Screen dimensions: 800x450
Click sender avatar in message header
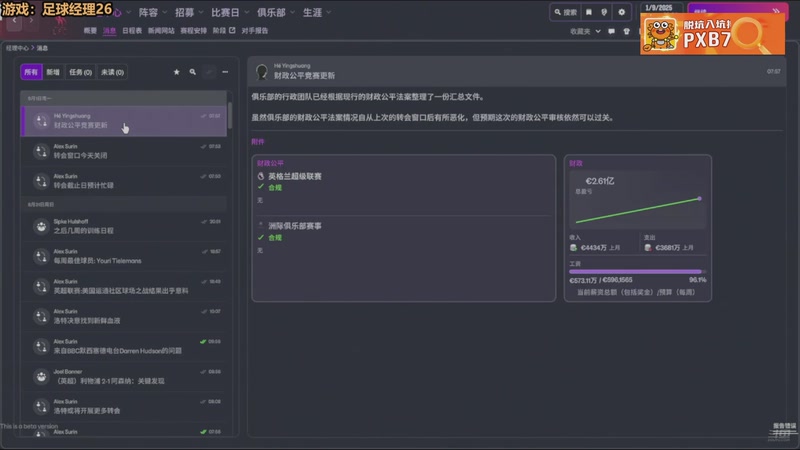tap(262, 71)
